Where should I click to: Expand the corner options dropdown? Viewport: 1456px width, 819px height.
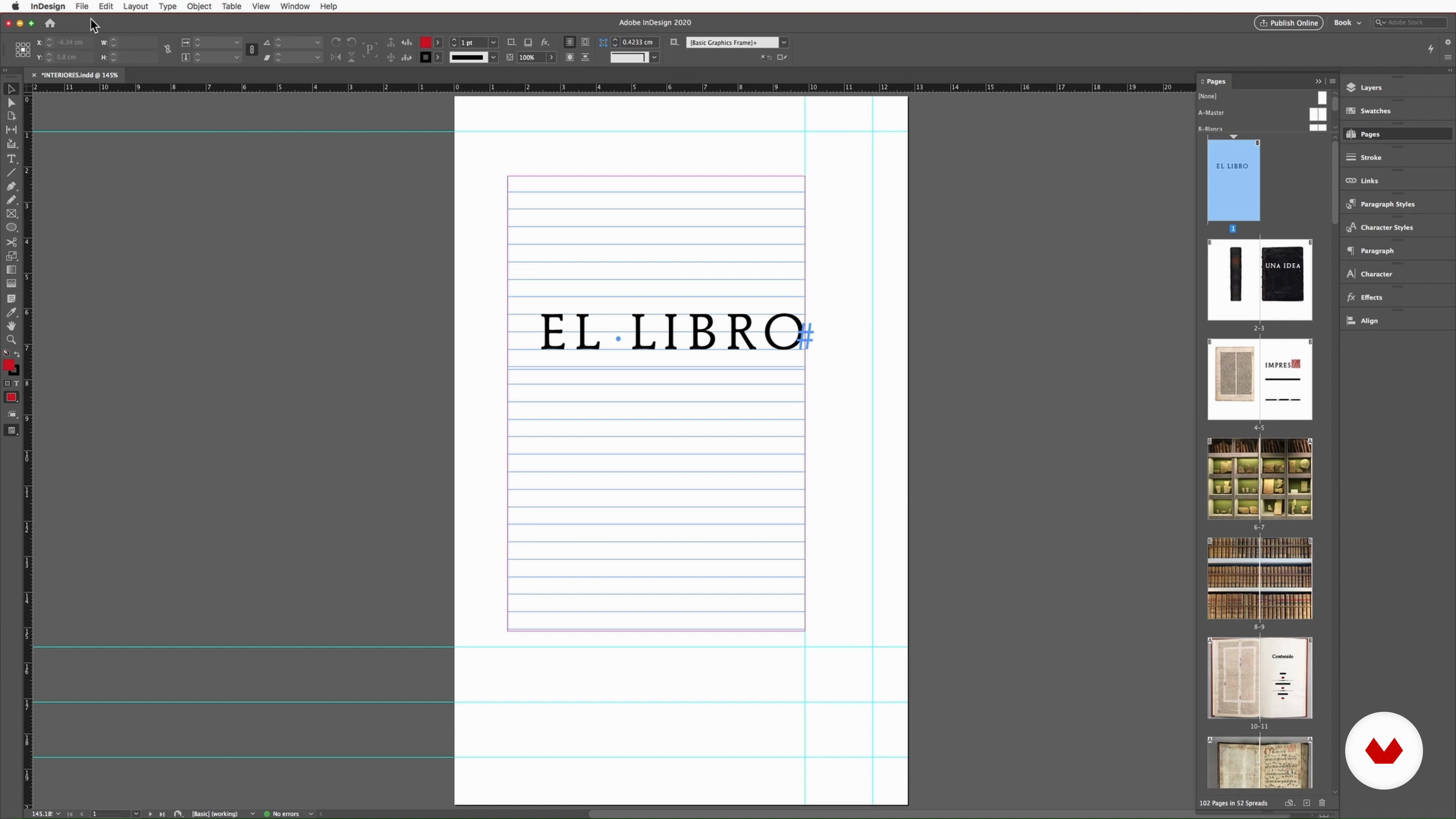(654, 57)
